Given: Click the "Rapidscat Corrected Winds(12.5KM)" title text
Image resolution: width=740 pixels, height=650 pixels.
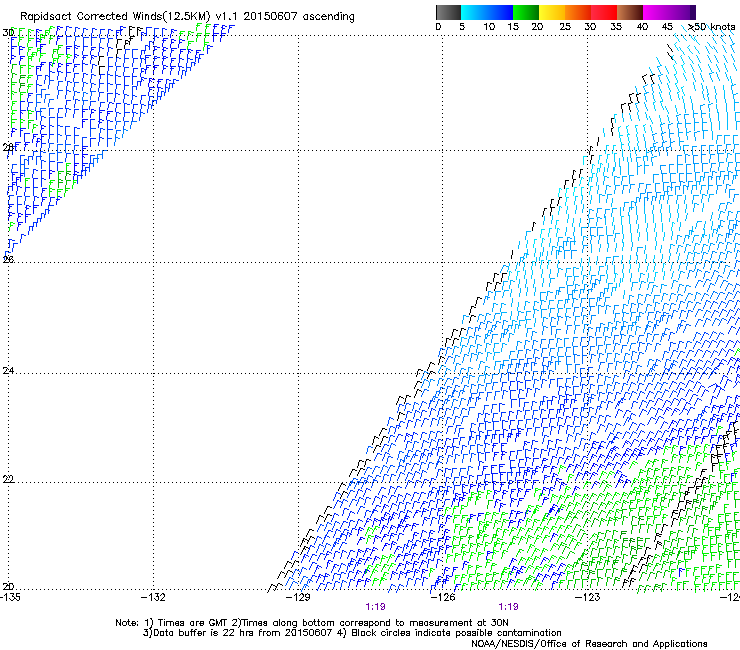Looking at the screenshot, I should point(115,17).
